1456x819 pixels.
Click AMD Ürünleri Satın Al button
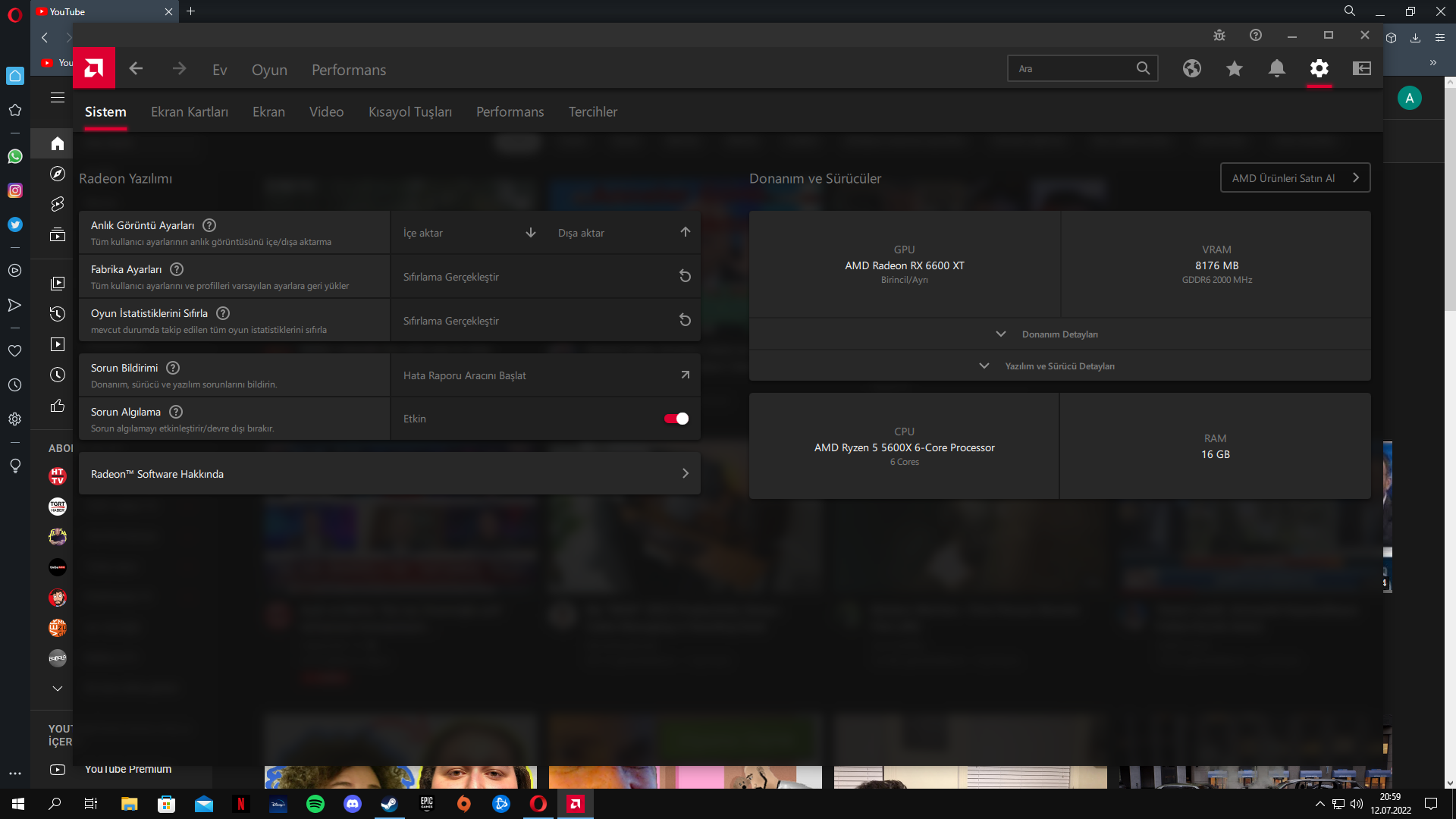1294,178
